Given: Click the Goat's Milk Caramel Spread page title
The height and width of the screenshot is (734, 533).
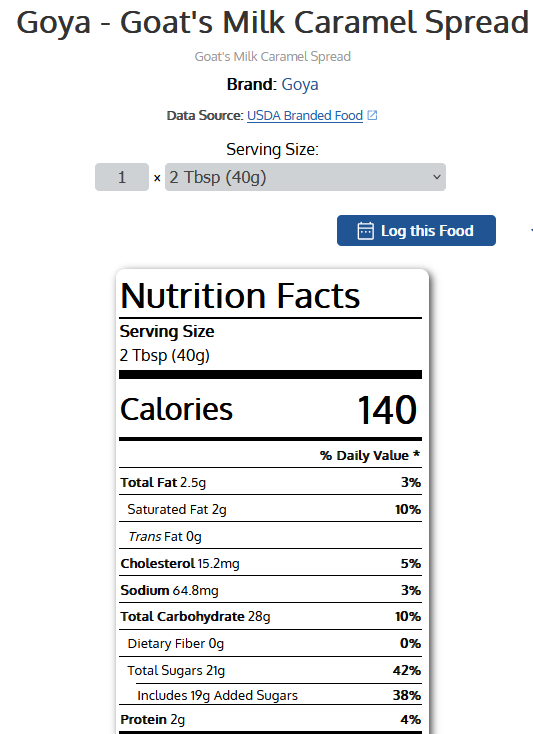Looking at the screenshot, I should 273,22.
